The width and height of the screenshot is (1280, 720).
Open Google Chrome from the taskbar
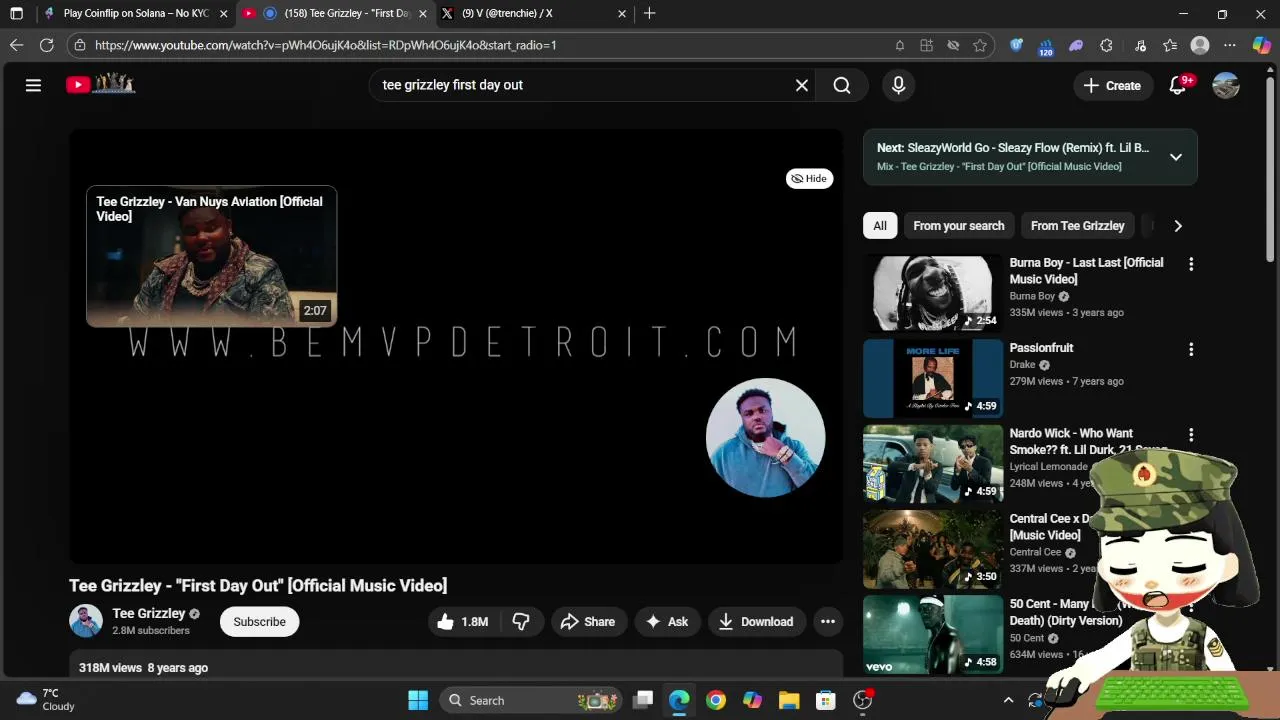coord(716,700)
